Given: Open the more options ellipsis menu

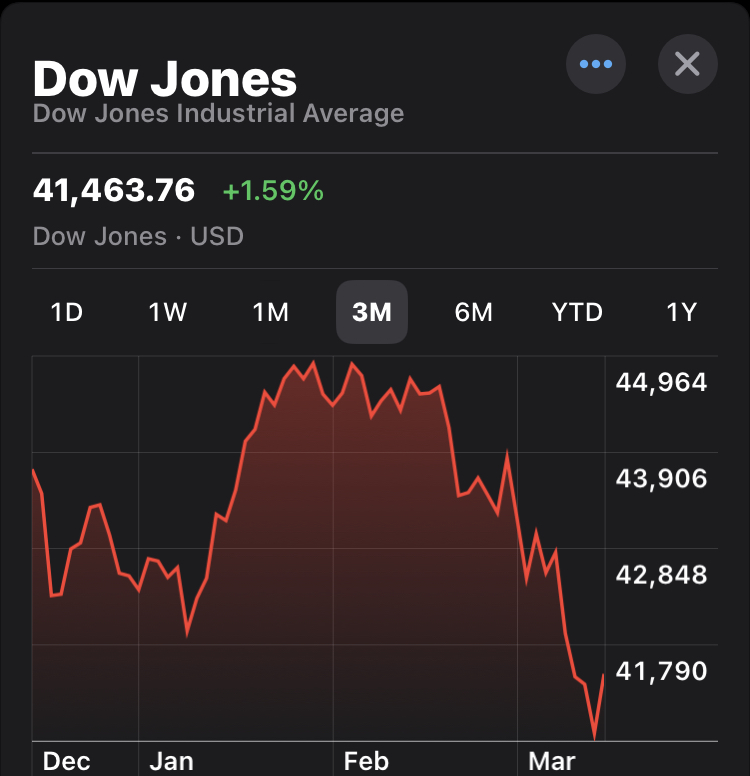Looking at the screenshot, I should click(x=596, y=65).
